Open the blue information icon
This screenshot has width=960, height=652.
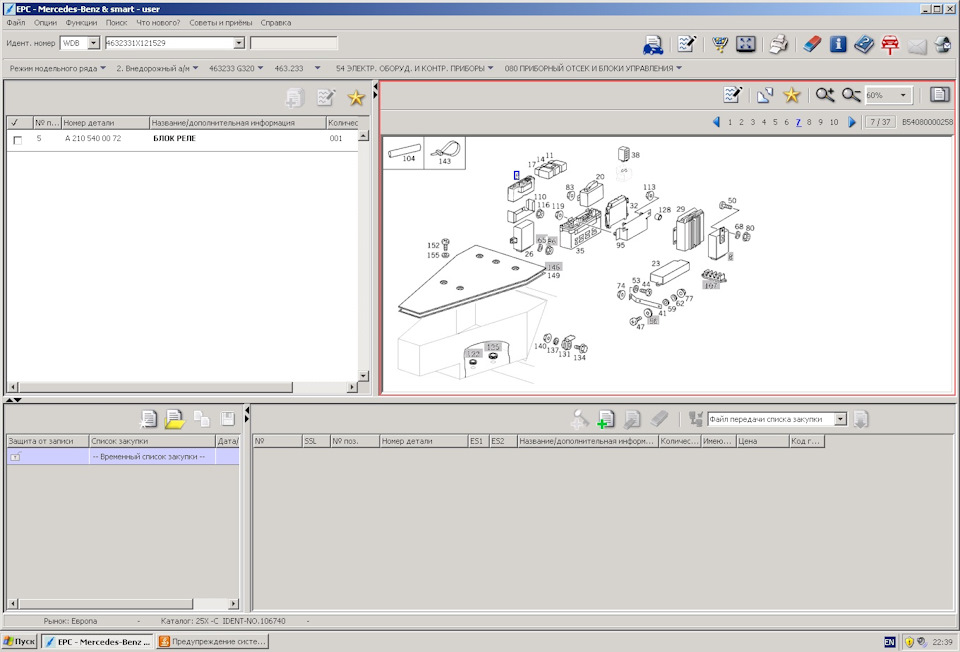[x=838, y=44]
